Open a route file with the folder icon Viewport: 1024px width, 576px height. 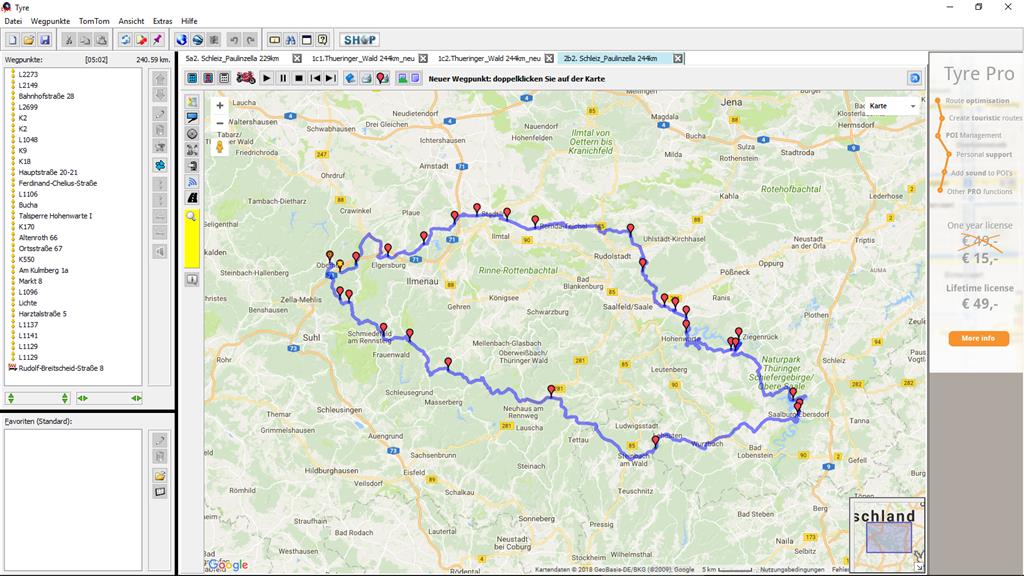pyautogui.click(x=29, y=40)
